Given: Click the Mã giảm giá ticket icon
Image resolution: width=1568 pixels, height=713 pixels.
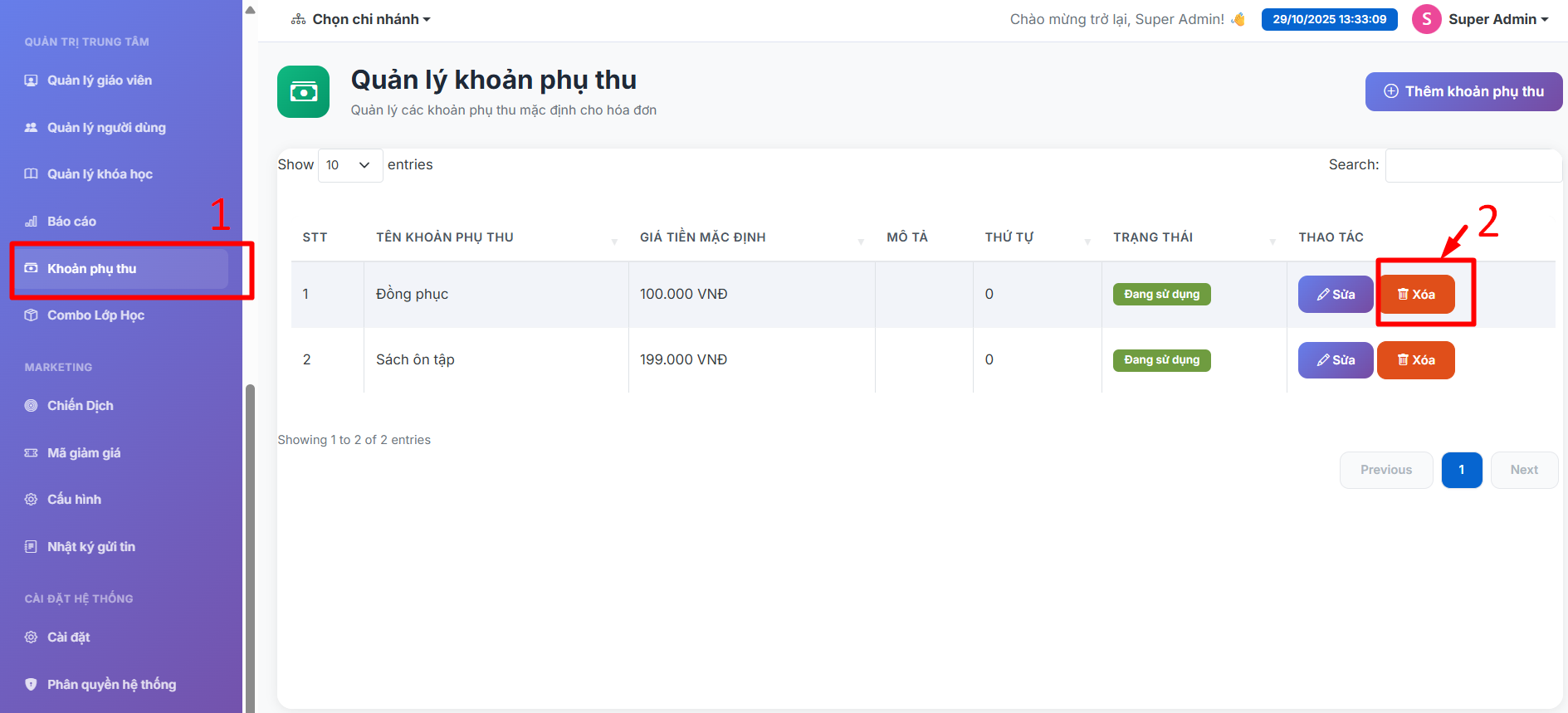Looking at the screenshot, I should (32, 453).
